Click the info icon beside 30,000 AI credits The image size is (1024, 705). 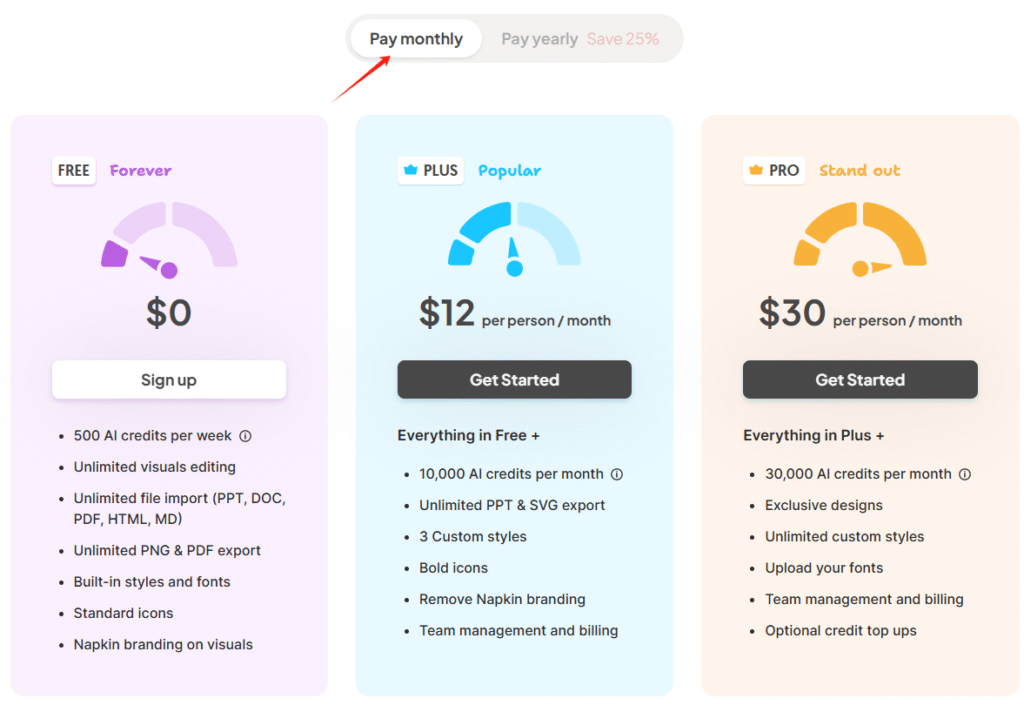point(965,474)
